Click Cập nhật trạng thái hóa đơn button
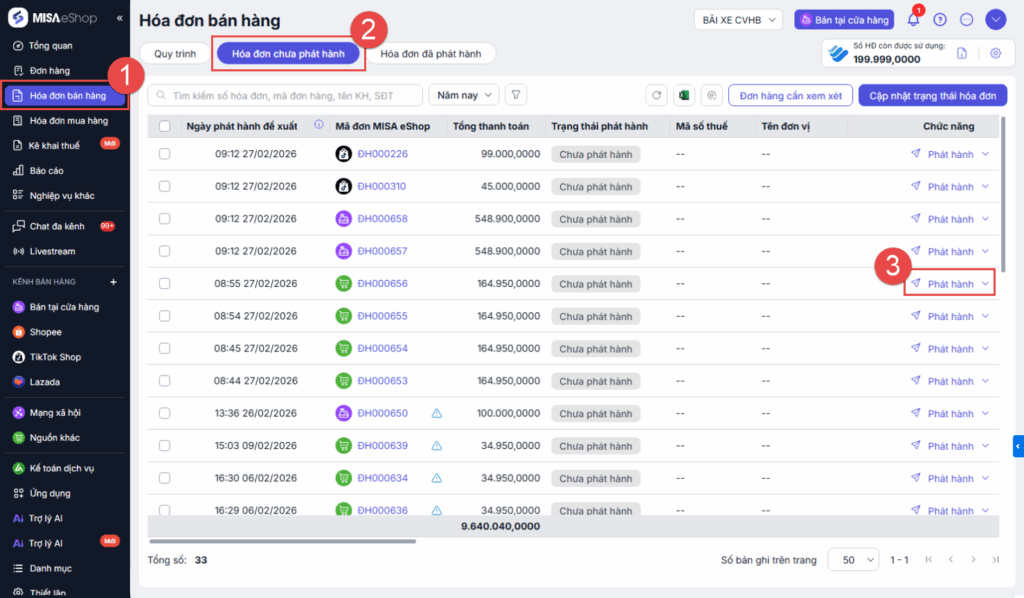 (x=932, y=95)
